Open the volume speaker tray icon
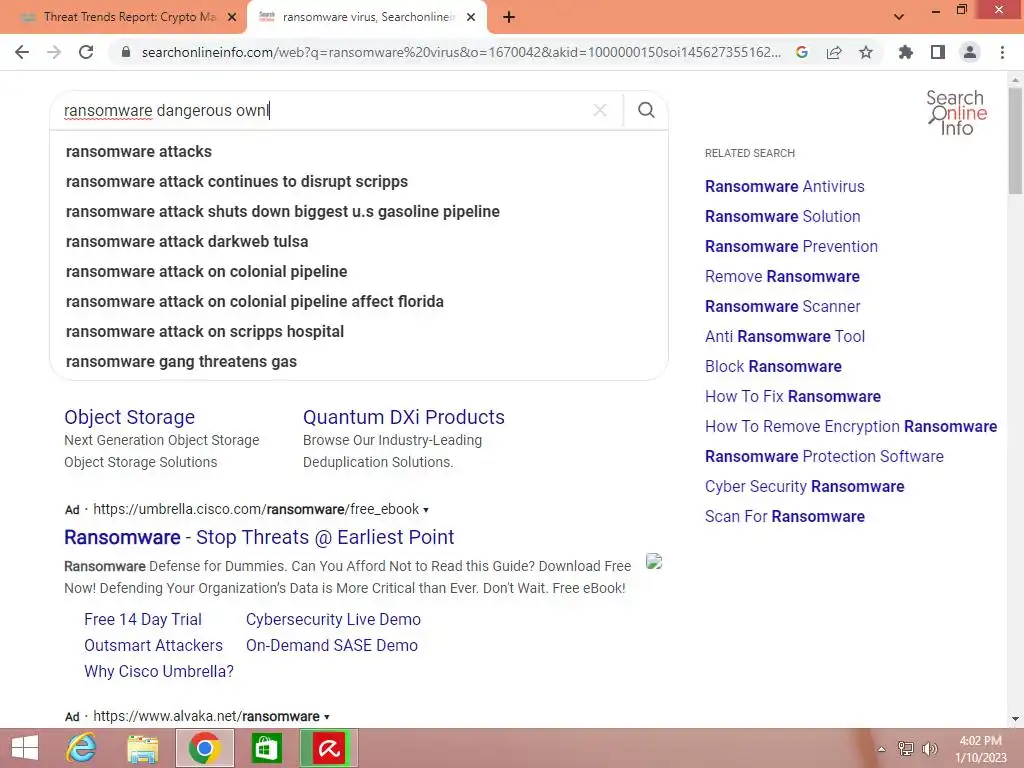 tap(930, 748)
